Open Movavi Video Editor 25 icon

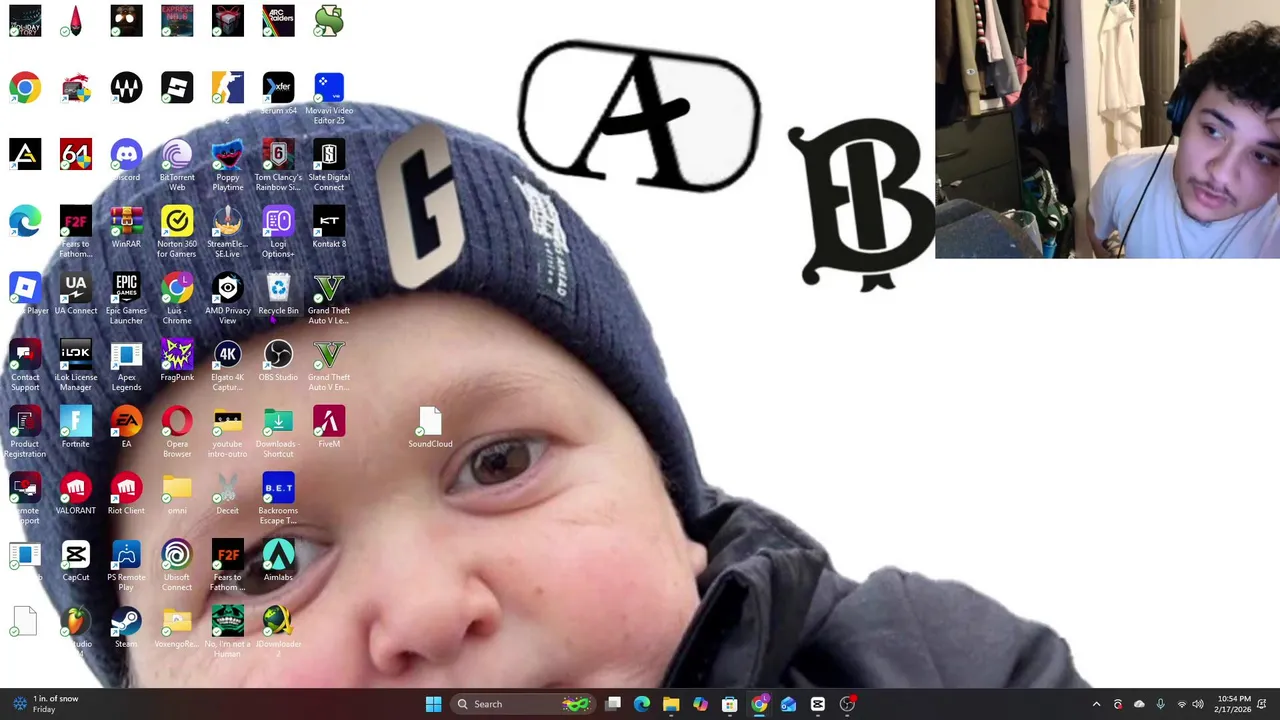point(329,100)
